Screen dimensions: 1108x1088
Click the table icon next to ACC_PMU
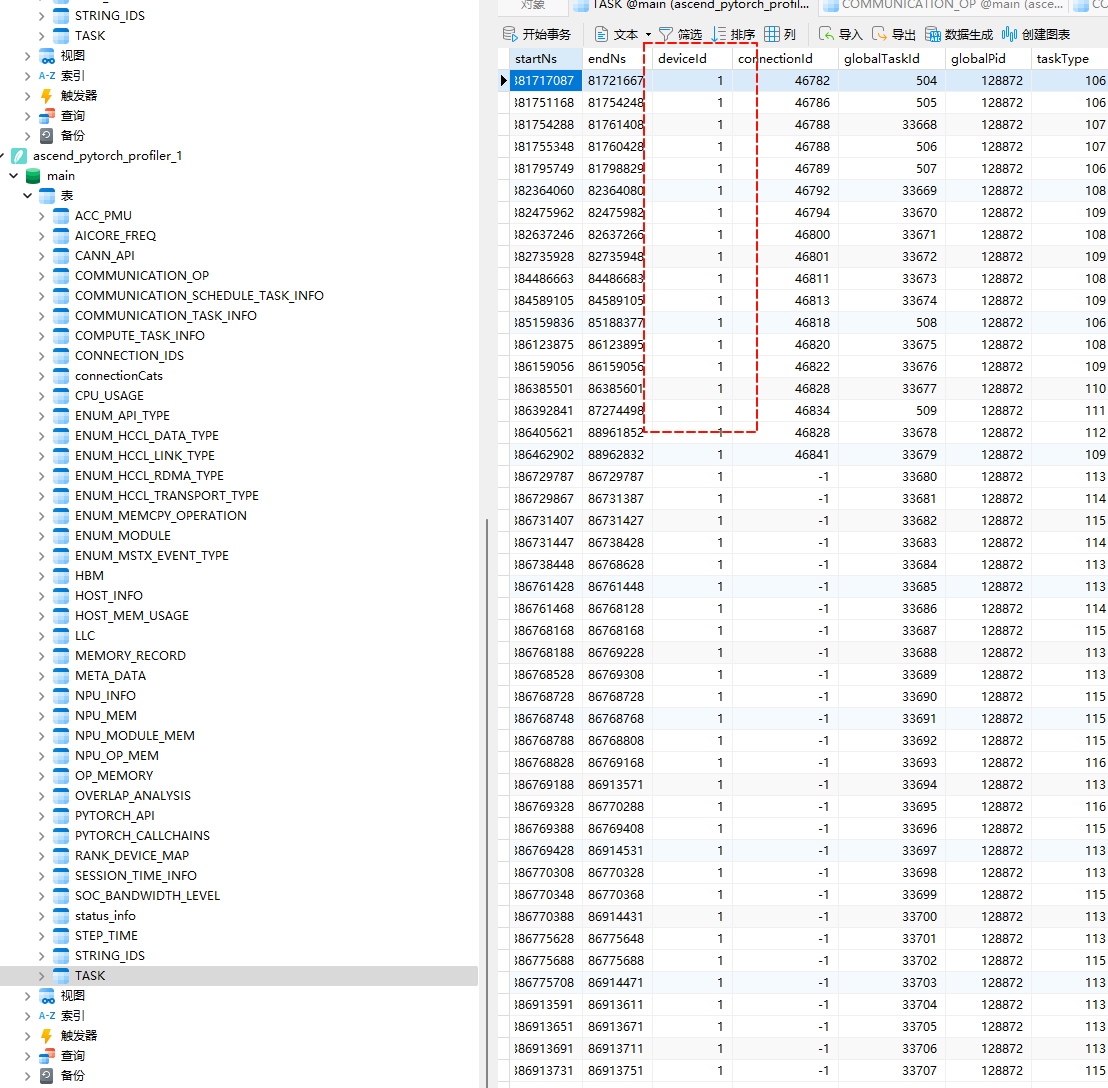pyautogui.click(x=61, y=215)
